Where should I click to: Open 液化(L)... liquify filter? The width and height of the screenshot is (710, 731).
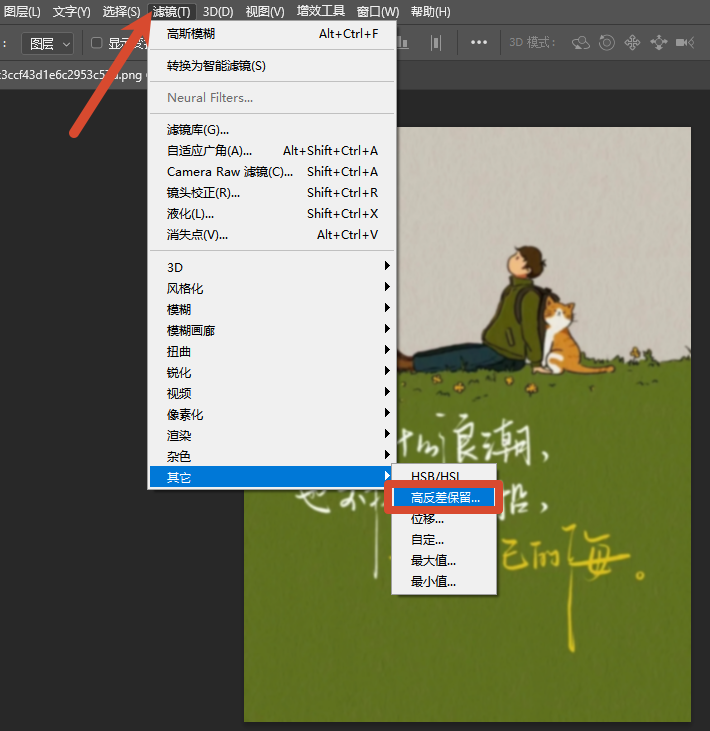(272, 214)
